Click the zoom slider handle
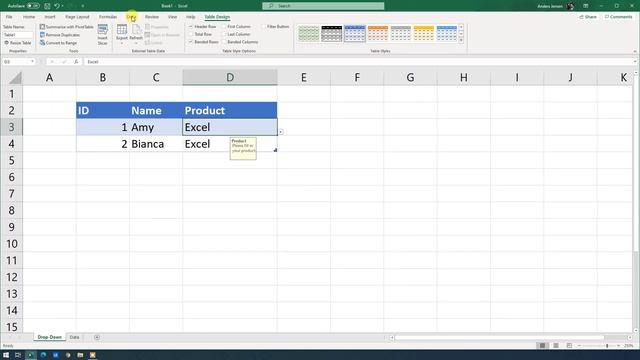The image size is (640, 360). [607, 345]
